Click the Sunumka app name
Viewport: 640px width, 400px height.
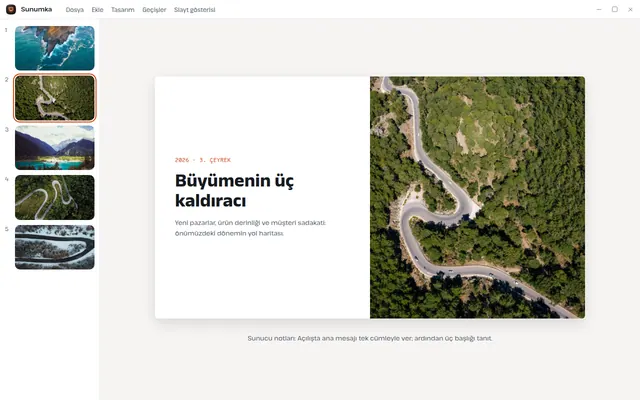click(x=36, y=9)
